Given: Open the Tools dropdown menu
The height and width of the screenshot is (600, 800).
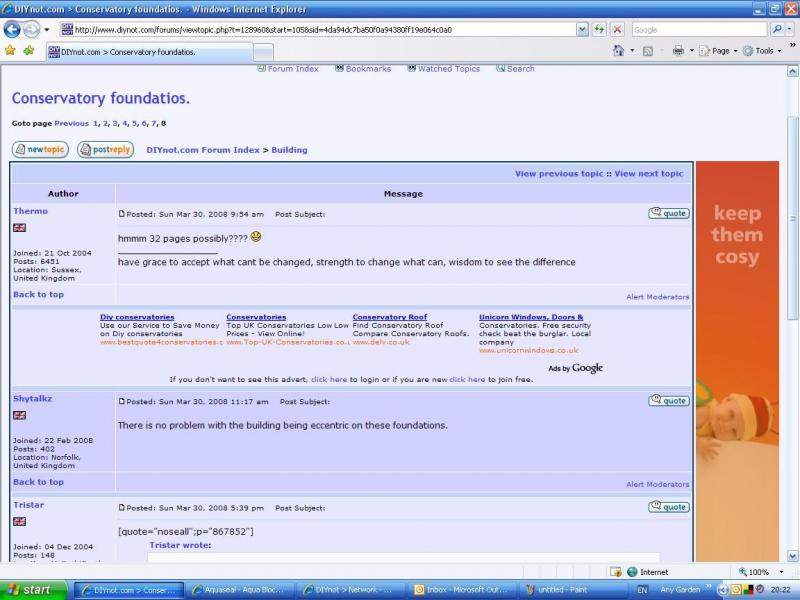Looking at the screenshot, I should (764, 51).
